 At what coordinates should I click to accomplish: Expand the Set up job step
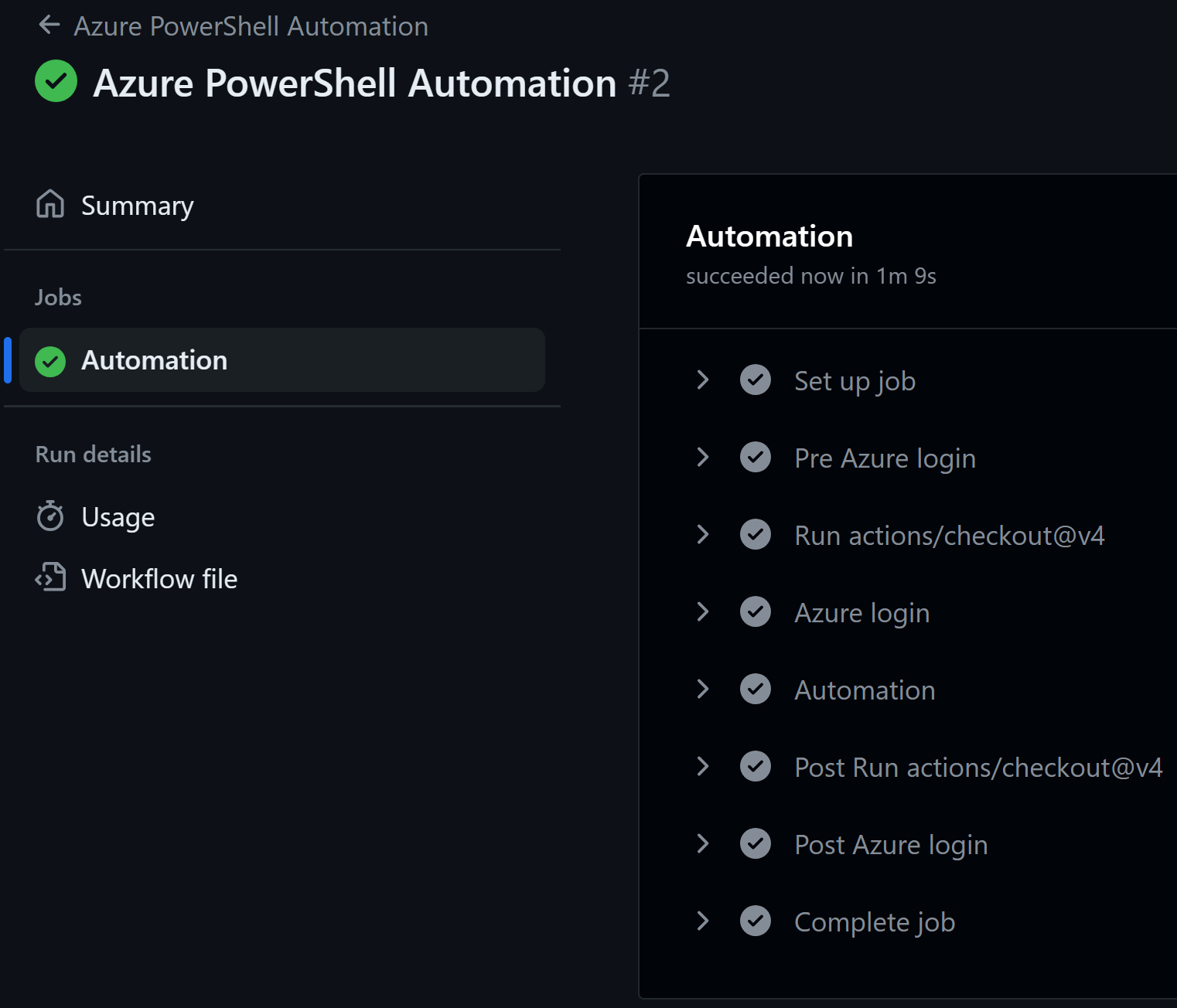(x=702, y=380)
